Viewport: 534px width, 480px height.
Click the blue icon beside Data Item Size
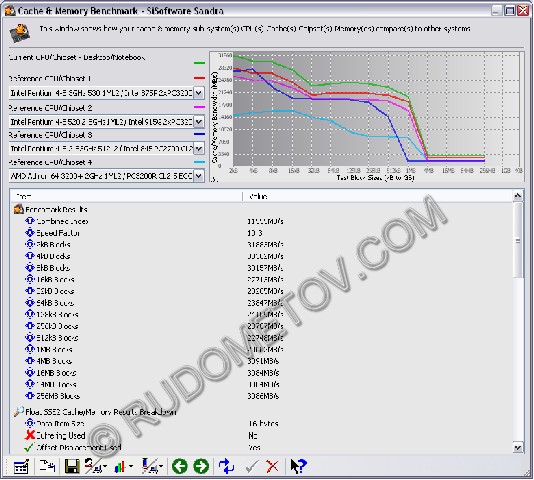coord(30,423)
